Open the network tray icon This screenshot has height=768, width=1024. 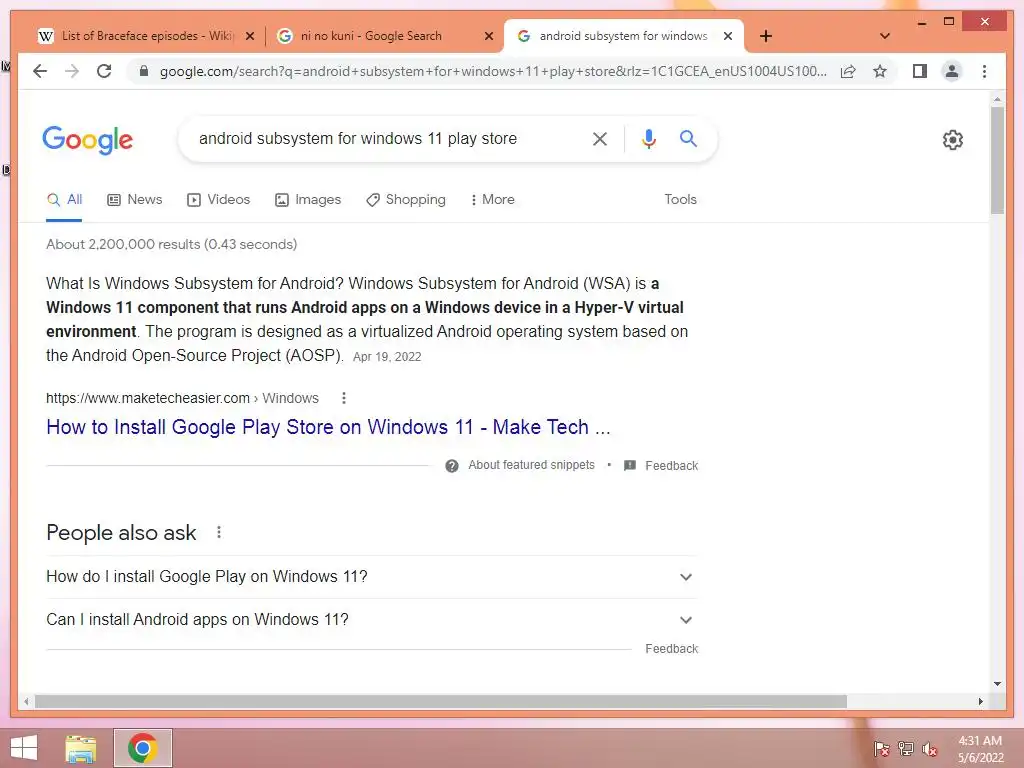pos(906,749)
